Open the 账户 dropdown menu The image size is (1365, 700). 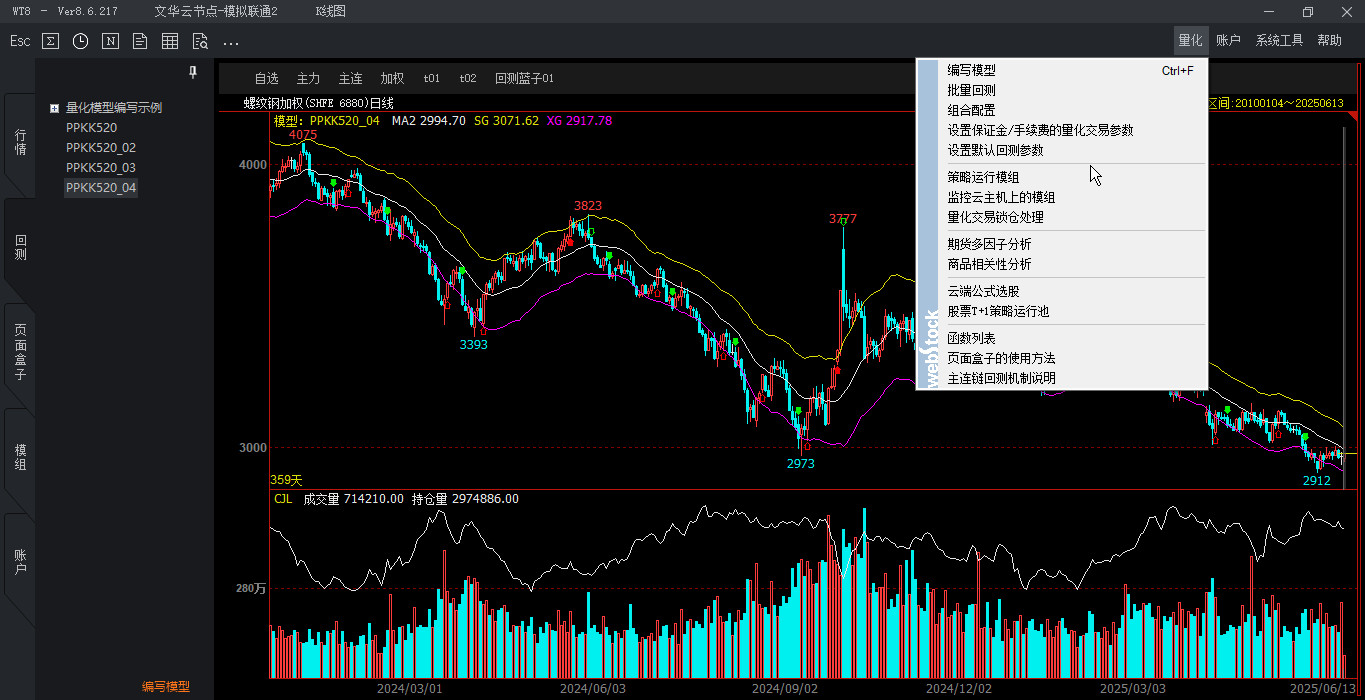pyautogui.click(x=1228, y=41)
